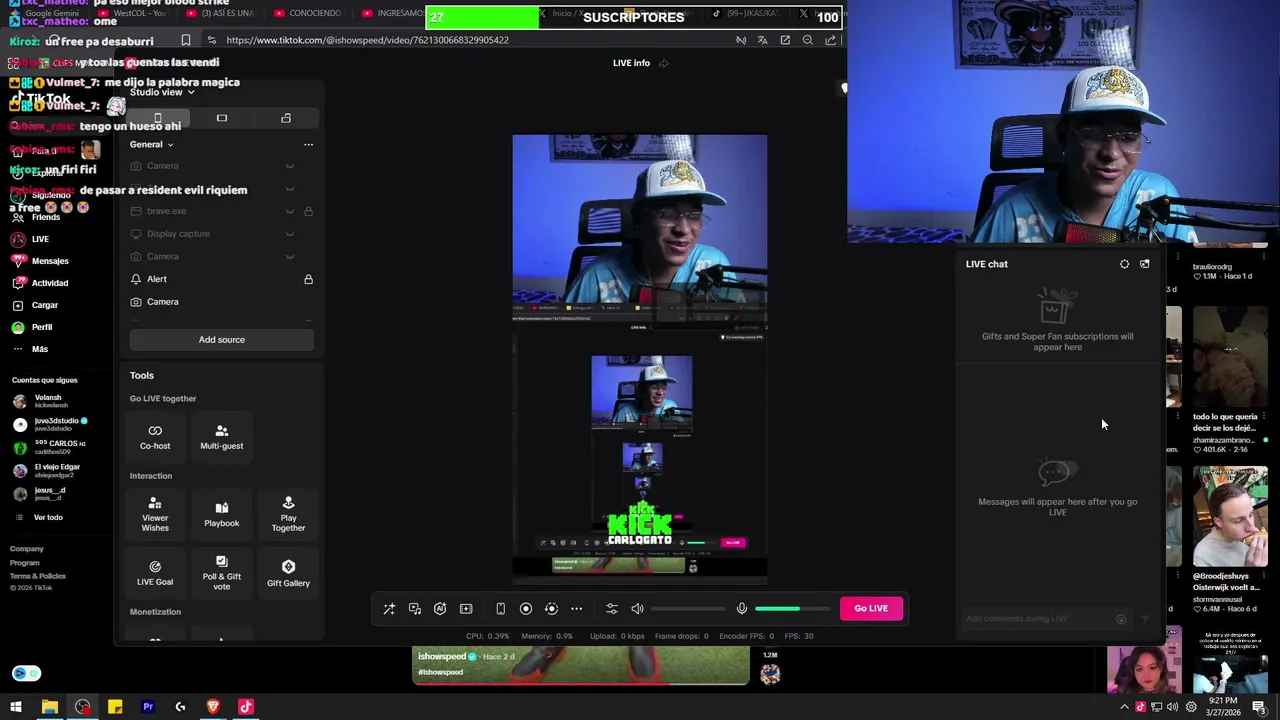Image resolution: width=1280 pixels, height=720 pixels.
Task: Open the Playbook tool
Action: (x=222, y=514)
